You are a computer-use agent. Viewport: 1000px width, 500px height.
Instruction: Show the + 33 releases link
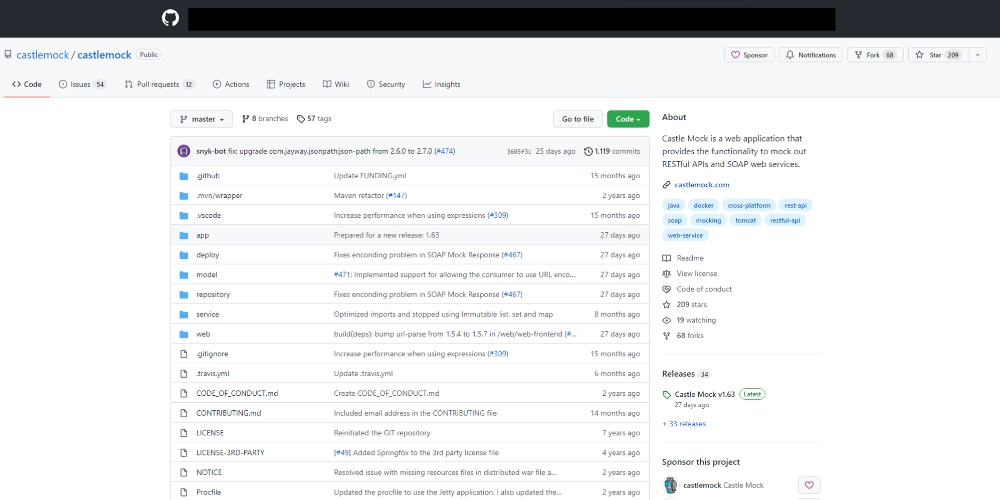684,424
